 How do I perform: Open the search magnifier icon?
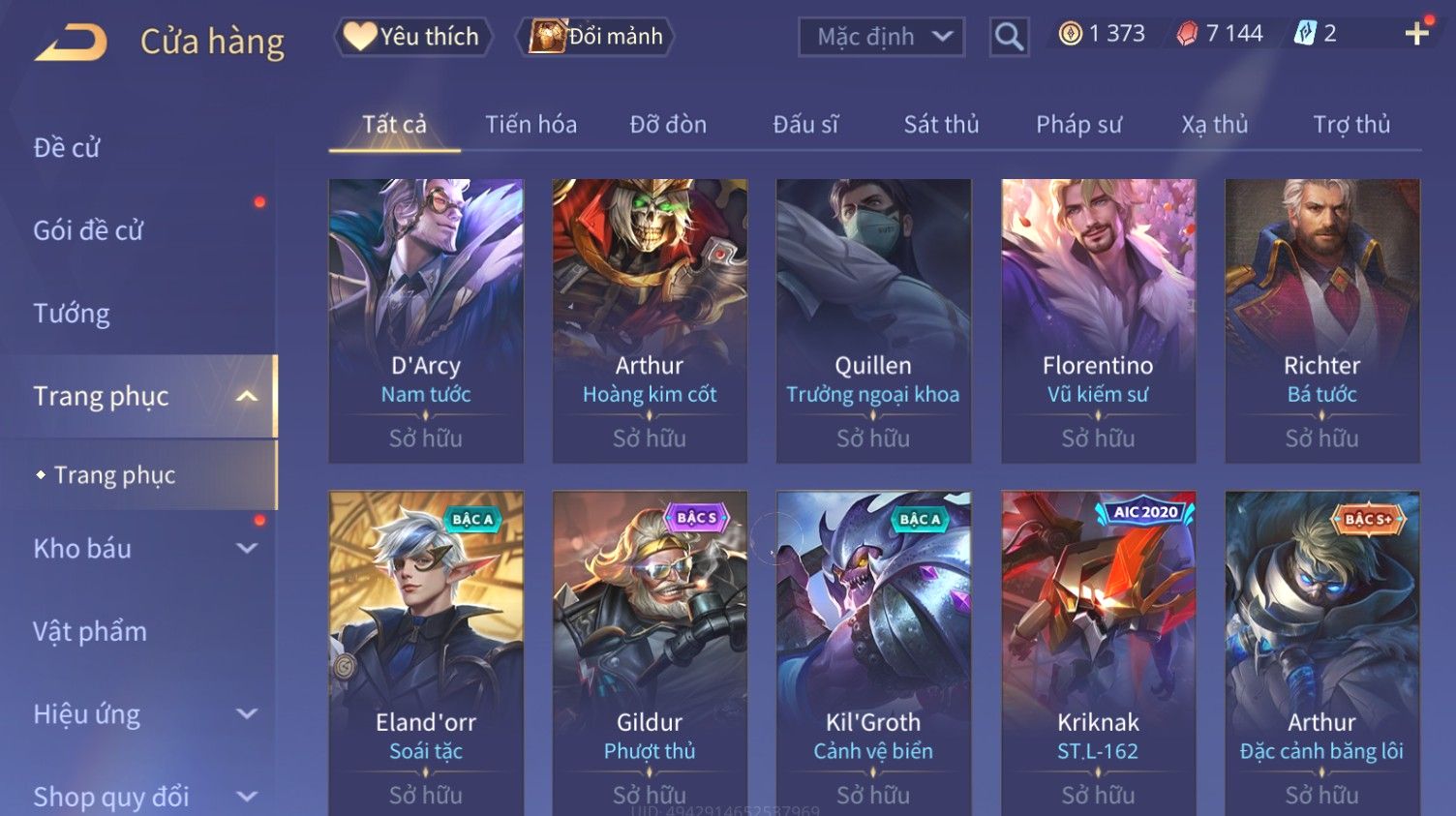pyautogui.click(x=1009, y=37)
